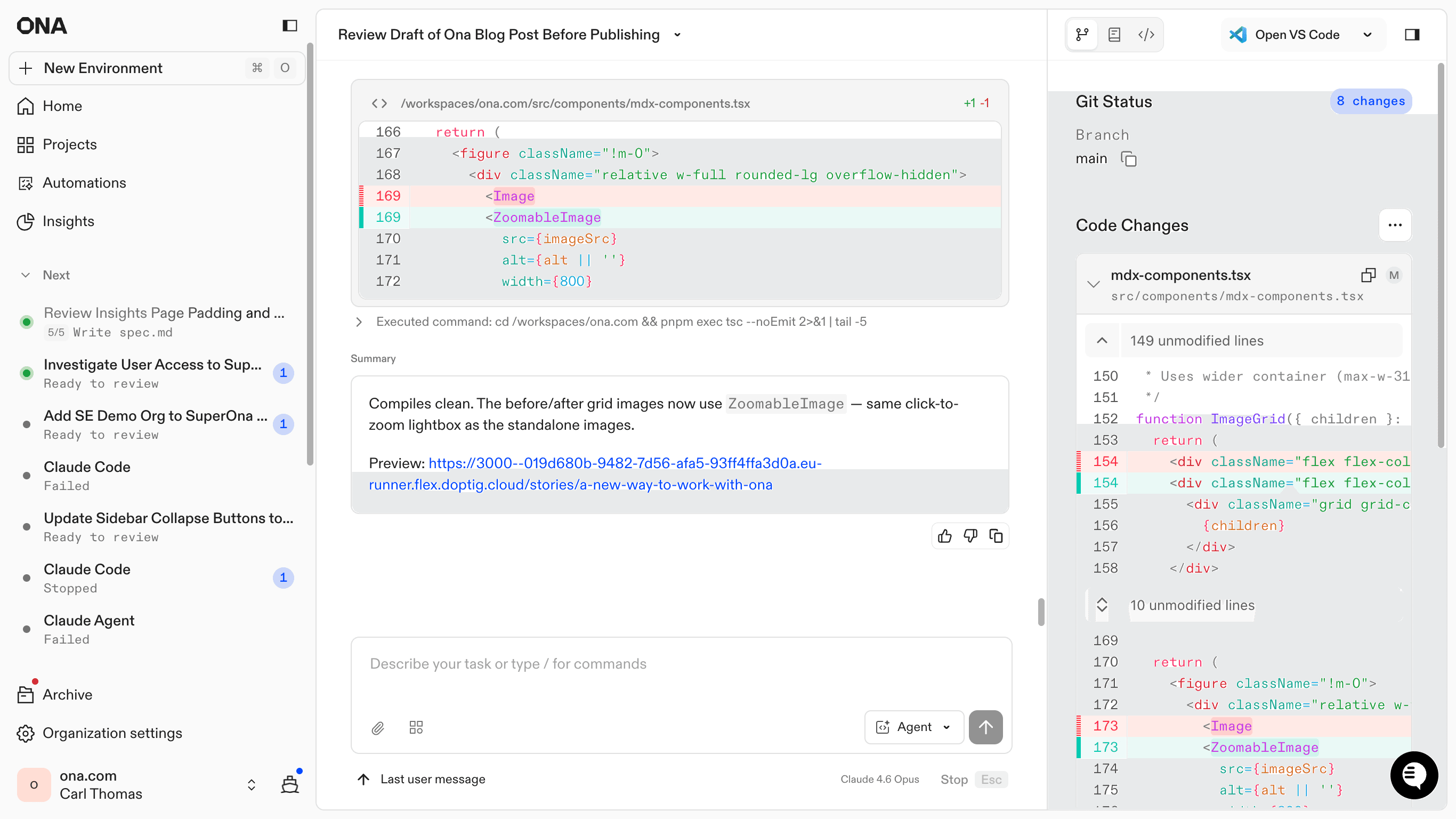The image size is (1456, 819).
Task: Go to Automations in sidebar
Action: [x=84, y=183]
